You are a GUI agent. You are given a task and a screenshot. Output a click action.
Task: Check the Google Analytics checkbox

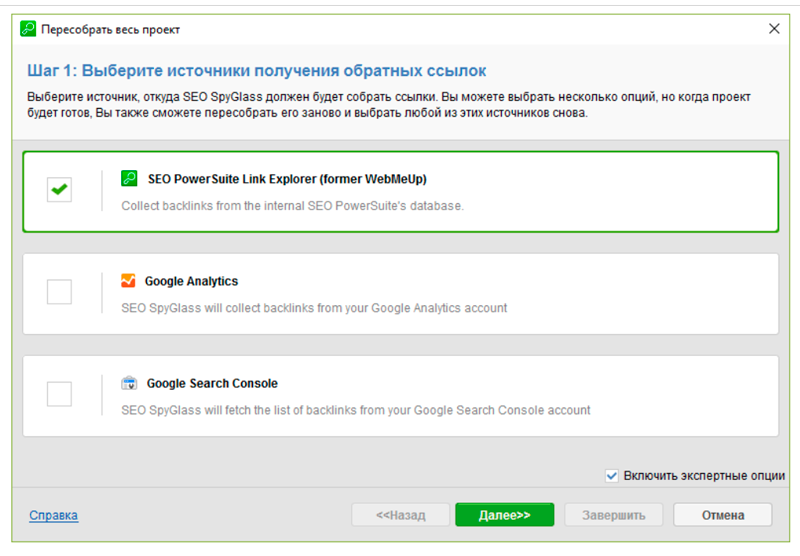coord(59,292)
